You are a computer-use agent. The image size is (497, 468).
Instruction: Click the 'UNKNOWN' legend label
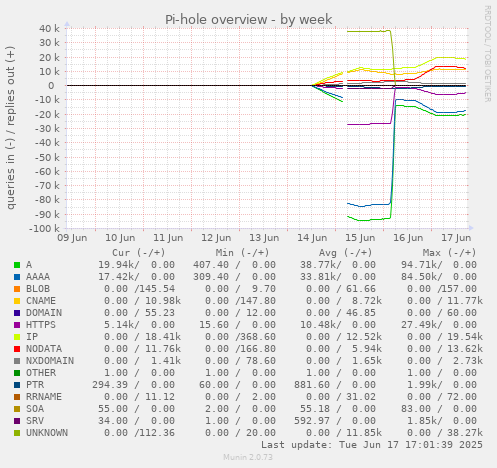click(x=47, y=433)
